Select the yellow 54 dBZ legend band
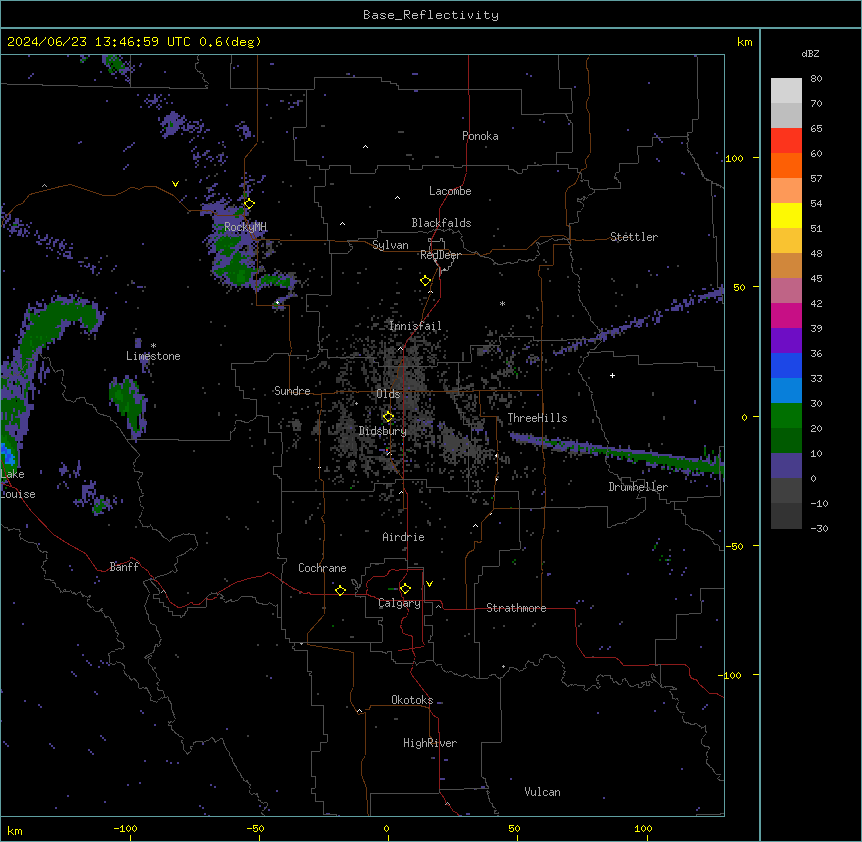The width and height of the screenshot is (862, 842). coord(786,215)
